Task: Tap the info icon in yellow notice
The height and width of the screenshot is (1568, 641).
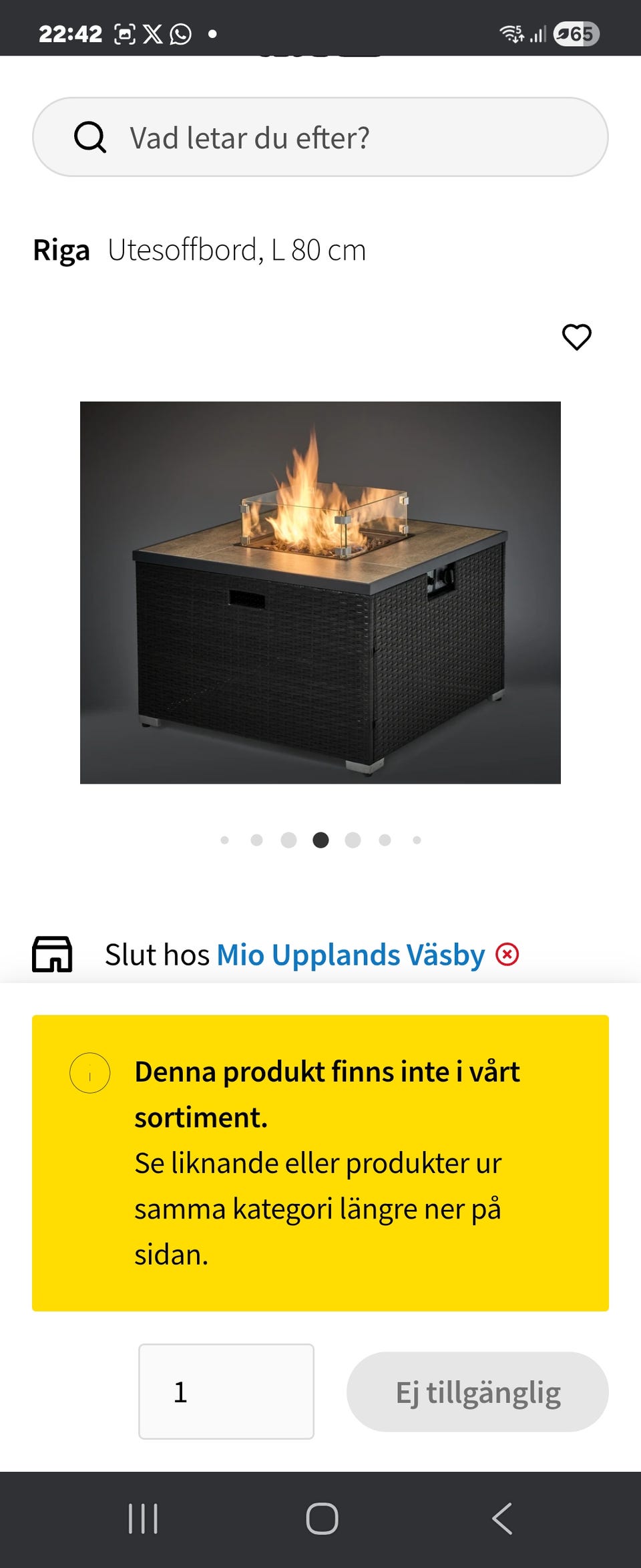Action: coord(89,1073)
